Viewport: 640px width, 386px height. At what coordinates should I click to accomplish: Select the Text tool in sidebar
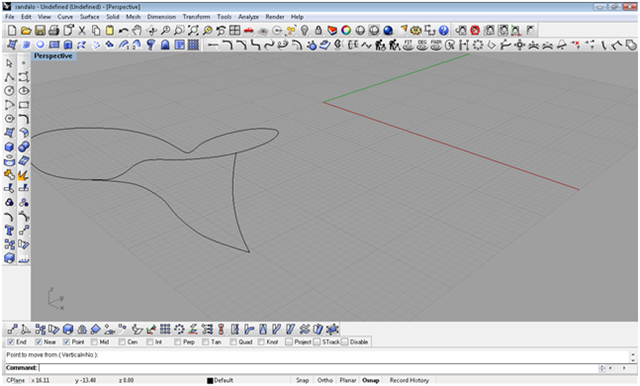[x=9, y=231]
